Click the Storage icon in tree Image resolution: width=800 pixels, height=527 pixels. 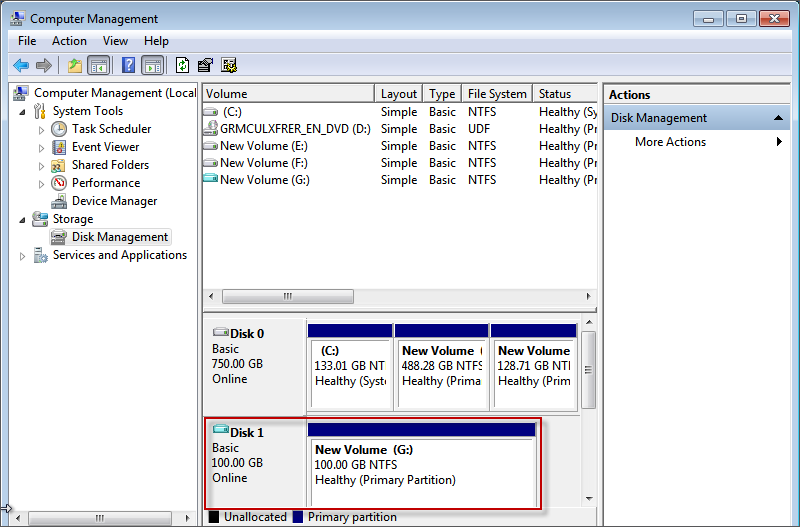[x=40, y=219]
